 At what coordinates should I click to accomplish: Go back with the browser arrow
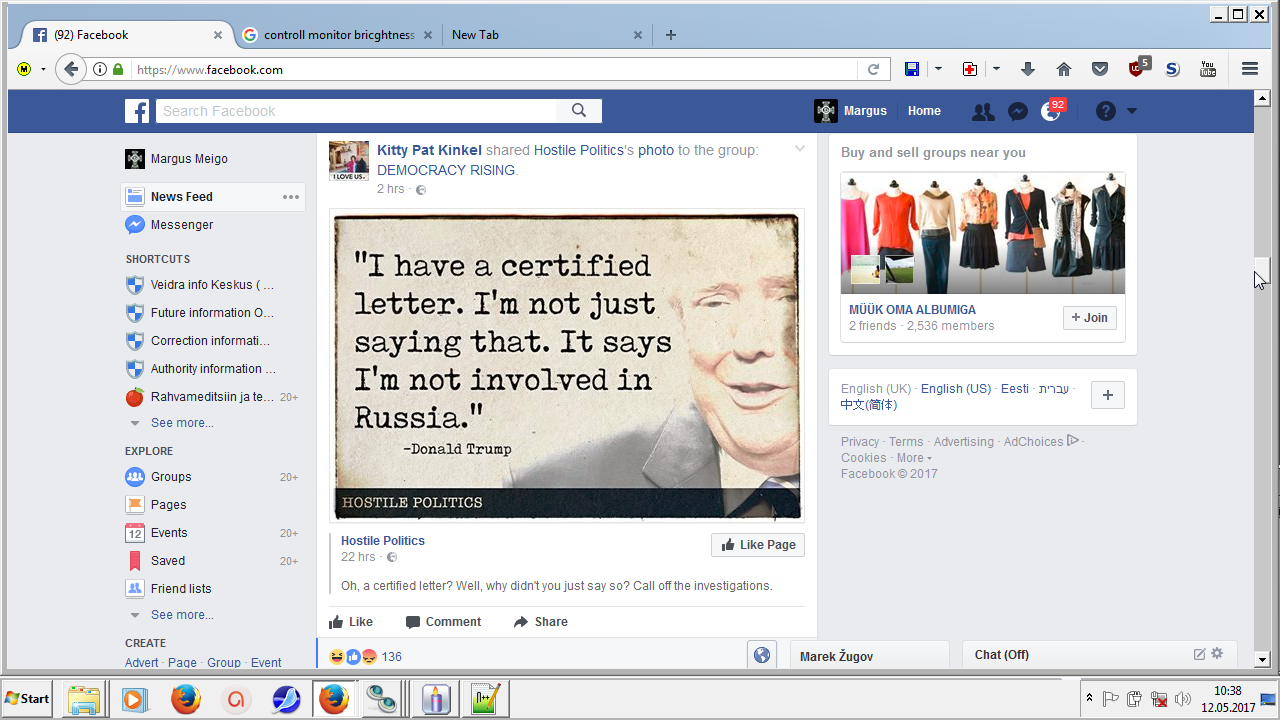[70, 69]
